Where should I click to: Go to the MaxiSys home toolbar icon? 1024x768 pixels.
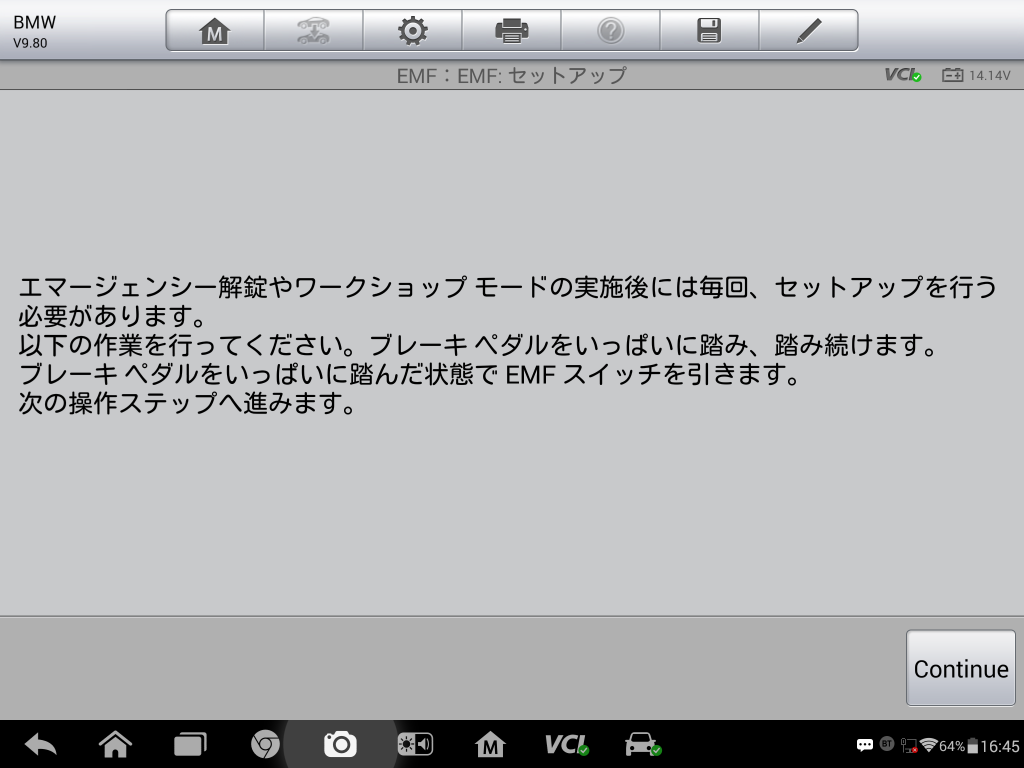(215, 31)
